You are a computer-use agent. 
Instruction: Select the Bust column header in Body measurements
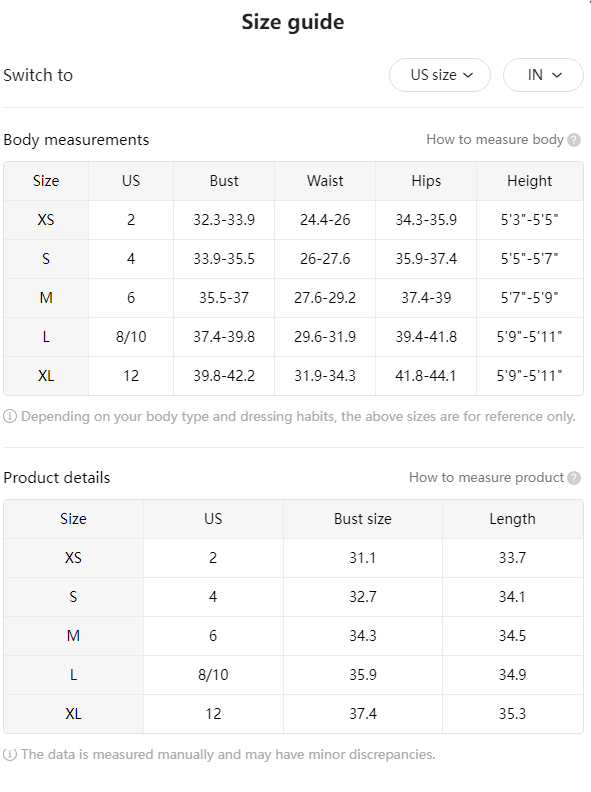click(x=224, y=181)
